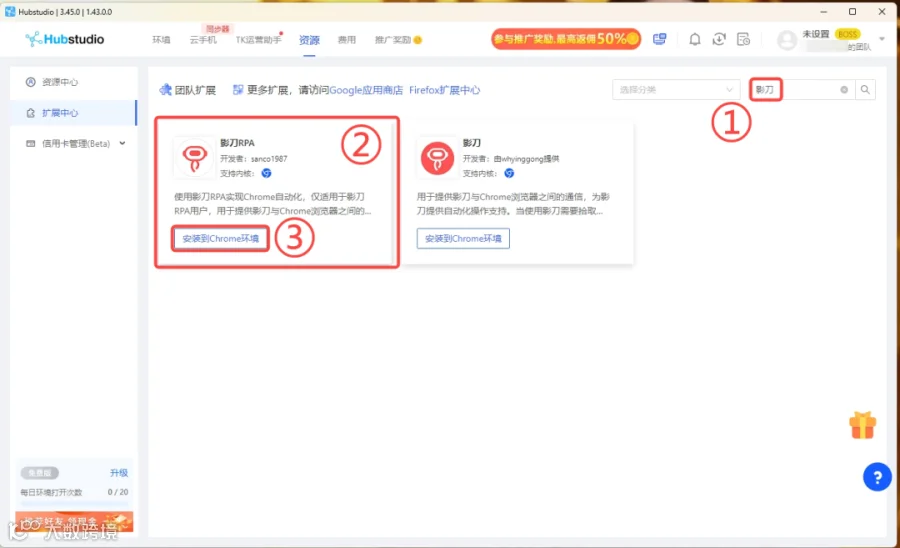Click the orange 50% promotion banner

[x=566, y=38]
